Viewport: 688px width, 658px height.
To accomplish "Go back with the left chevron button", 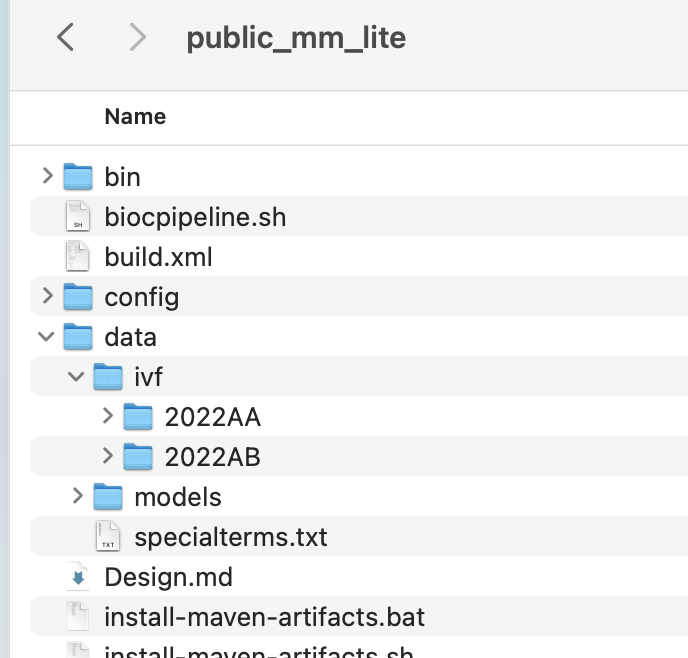I will [x=65, y=37].
